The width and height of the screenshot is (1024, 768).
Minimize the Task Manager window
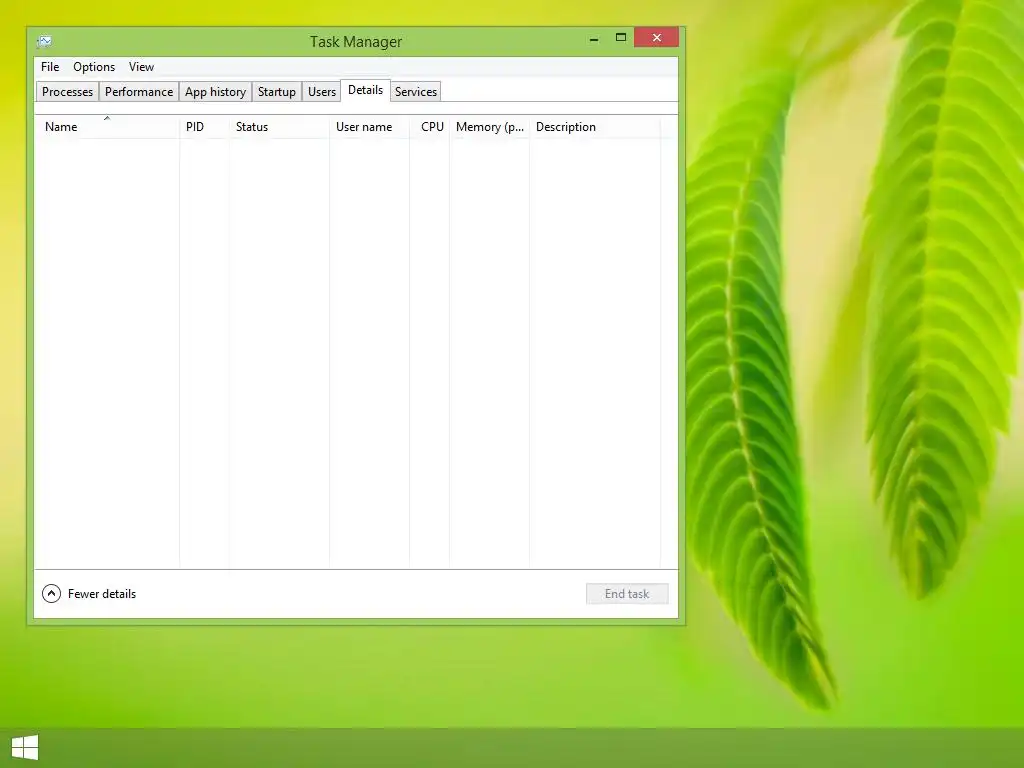pyautogui.click(x=594, y=38)
